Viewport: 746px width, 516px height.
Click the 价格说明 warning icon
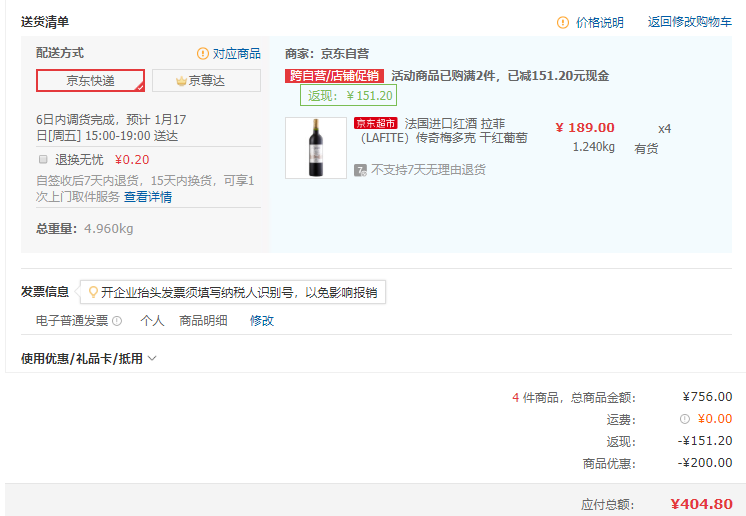(x=563, y=22)
